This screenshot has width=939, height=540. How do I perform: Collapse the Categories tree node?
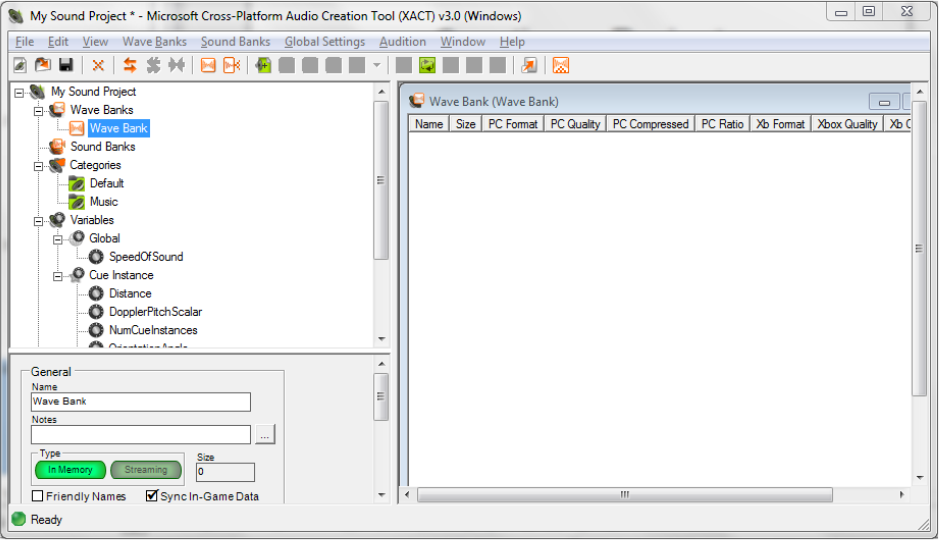(x=39, y=165)
